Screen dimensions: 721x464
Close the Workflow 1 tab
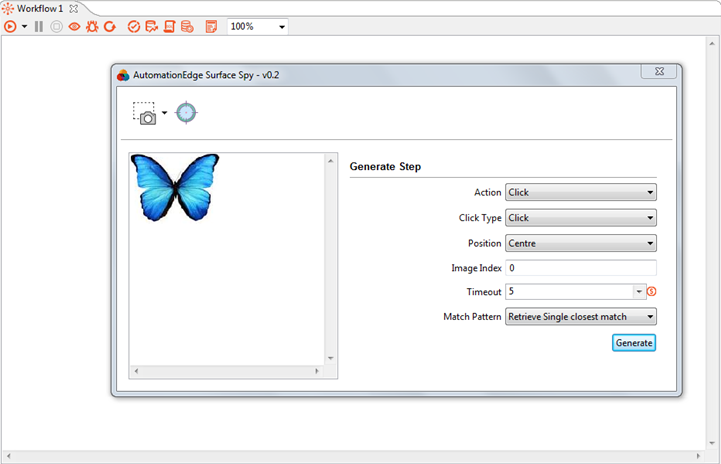(x=73, y=8)
